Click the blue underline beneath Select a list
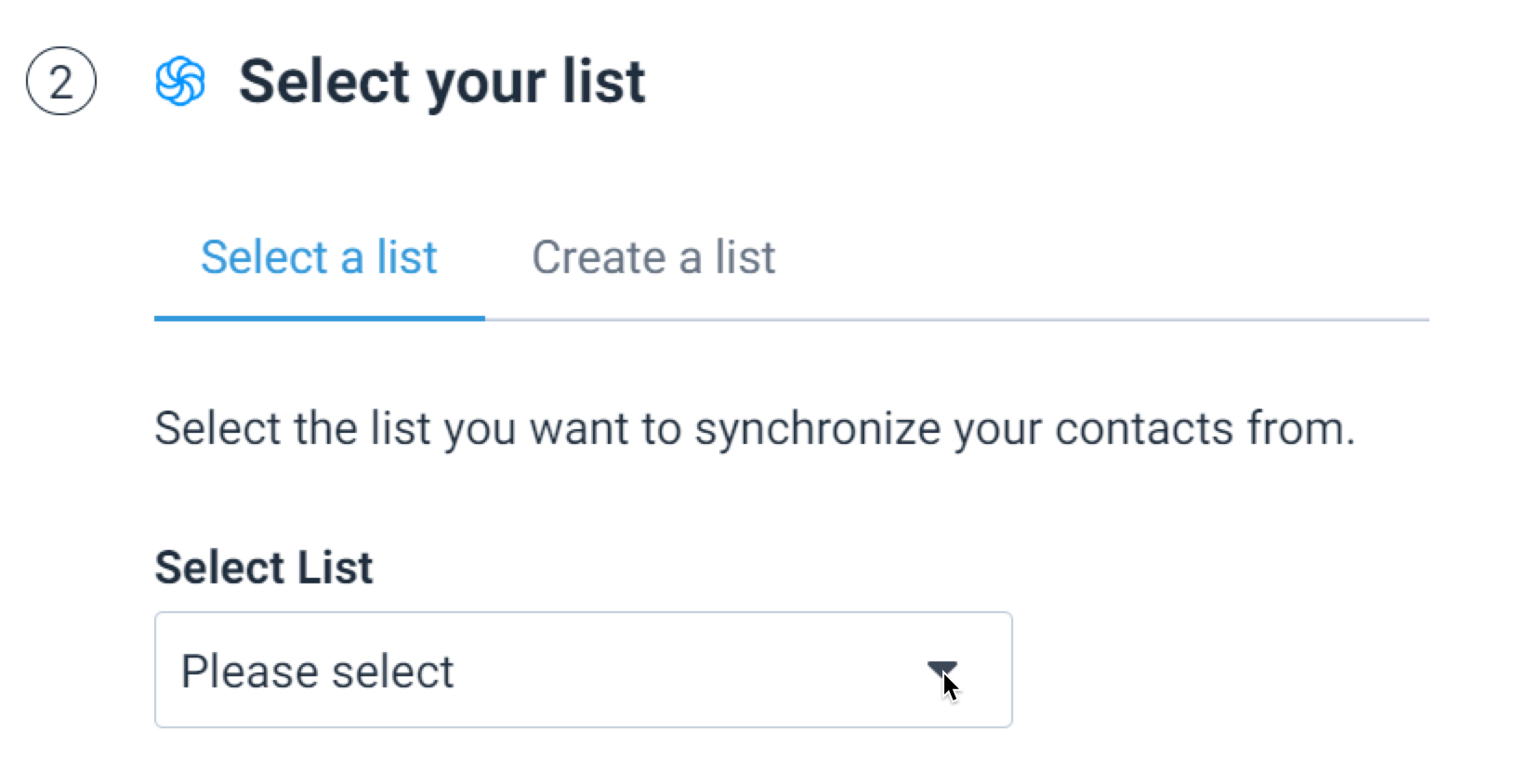The height and width of the screenshot is (784, 1528). (320, 318)
